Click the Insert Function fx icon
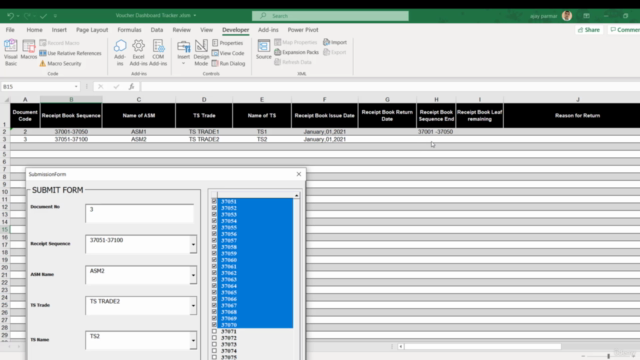The image size is (640, 360). (131, 87)
